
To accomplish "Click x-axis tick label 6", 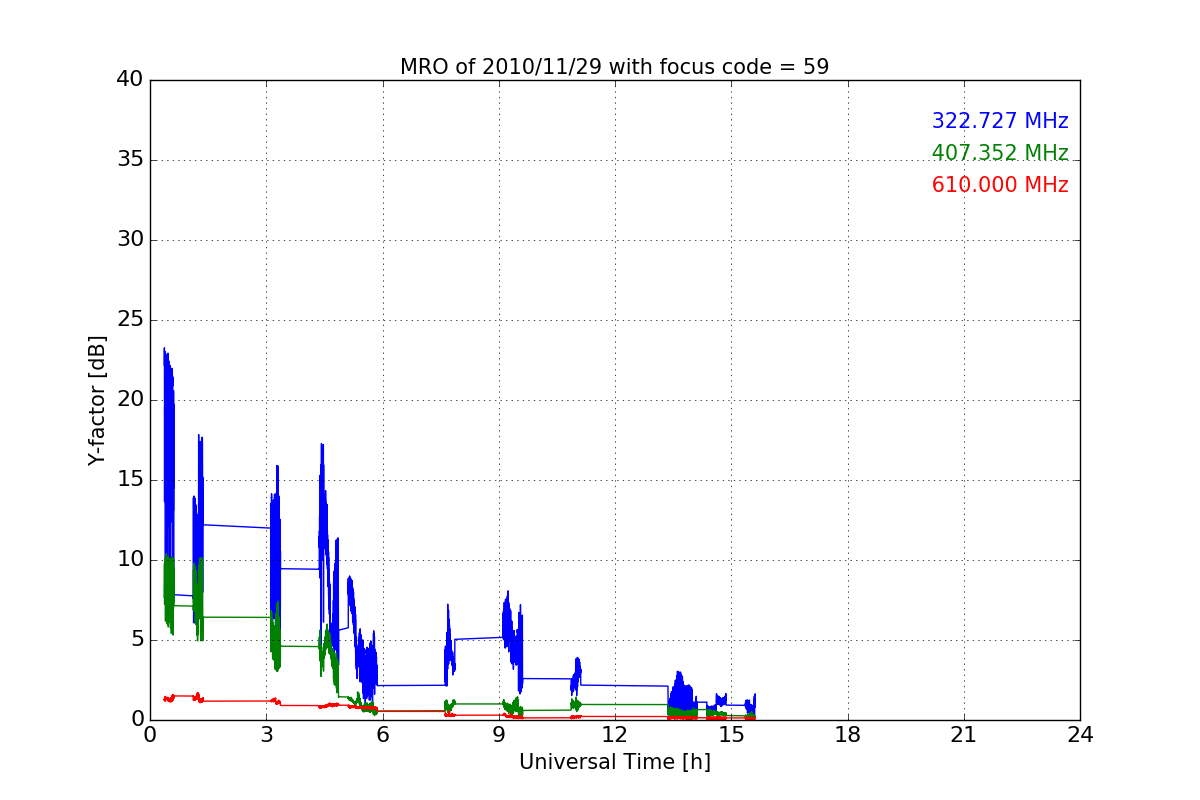I will pos(382,734).
